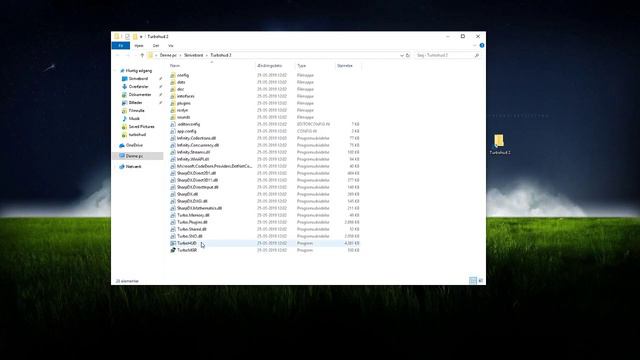
Task: Open the Vis ribbon tab
Action: [171, 46]
